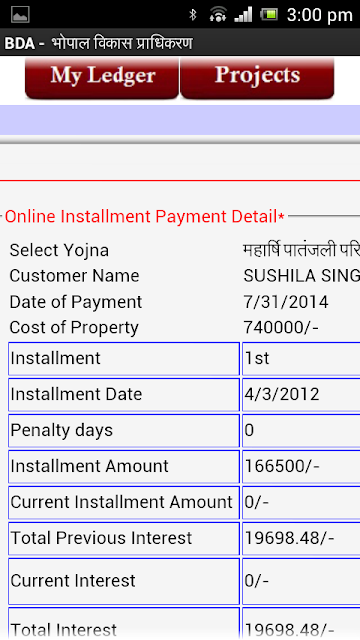
Task: Tap the Total Previous Interest label cell
Action: point(124,538)
